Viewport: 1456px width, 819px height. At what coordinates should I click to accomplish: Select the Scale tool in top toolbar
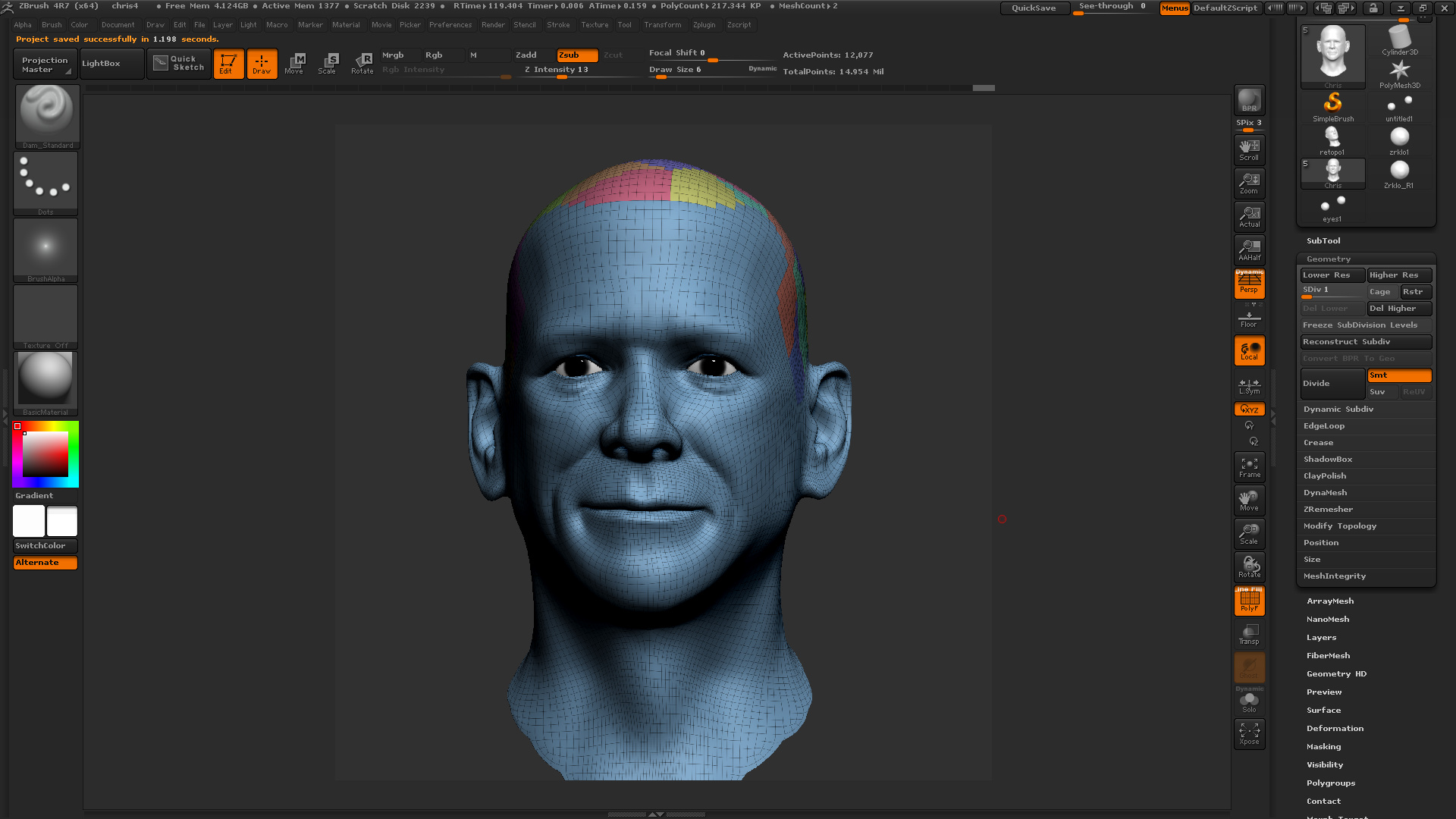click(328, 64)
